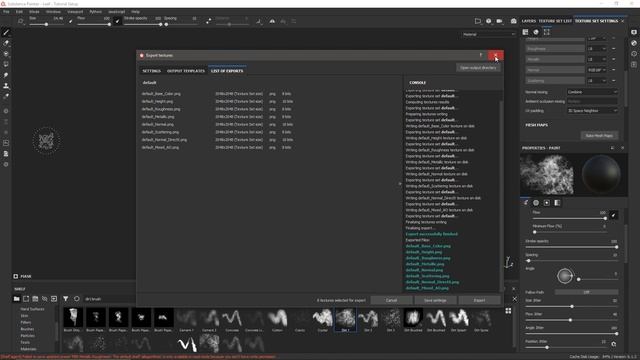Open UV padding 3D Space Neighbor dropdown
Viewport: 640px width, 360px height.
[592, 111]
